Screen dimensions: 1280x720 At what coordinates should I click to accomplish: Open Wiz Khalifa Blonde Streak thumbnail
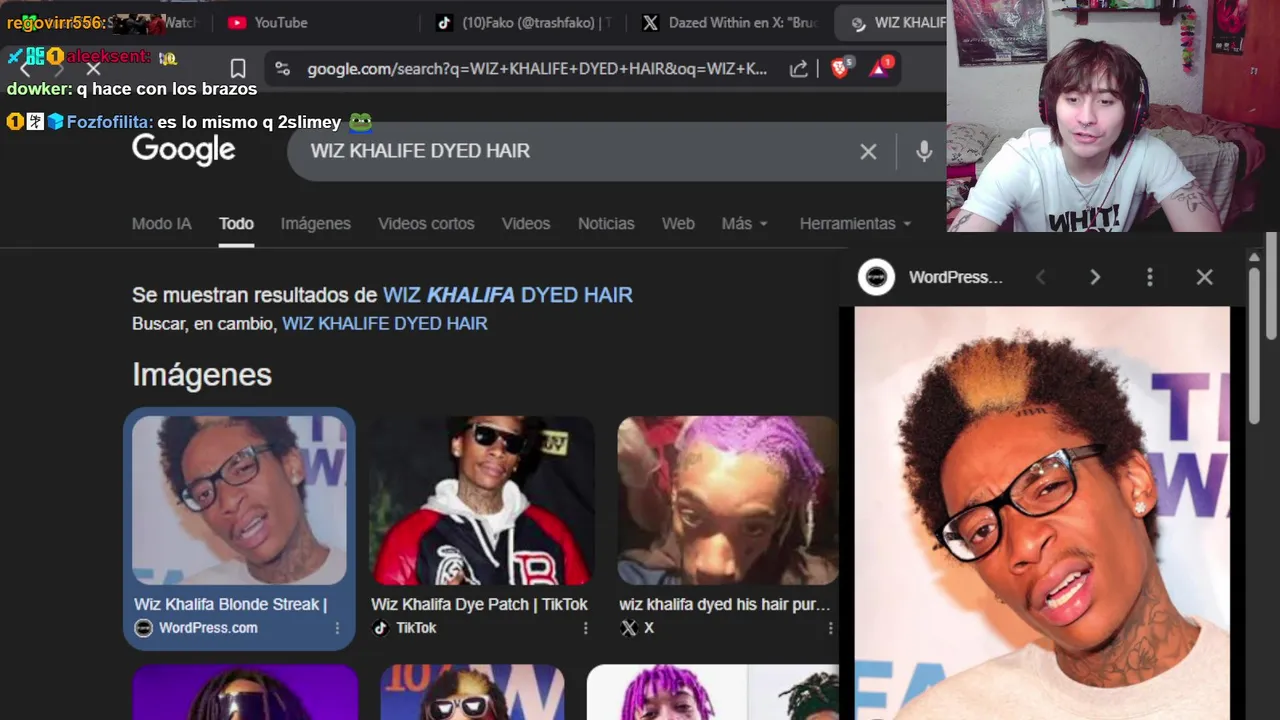(239, 500)
